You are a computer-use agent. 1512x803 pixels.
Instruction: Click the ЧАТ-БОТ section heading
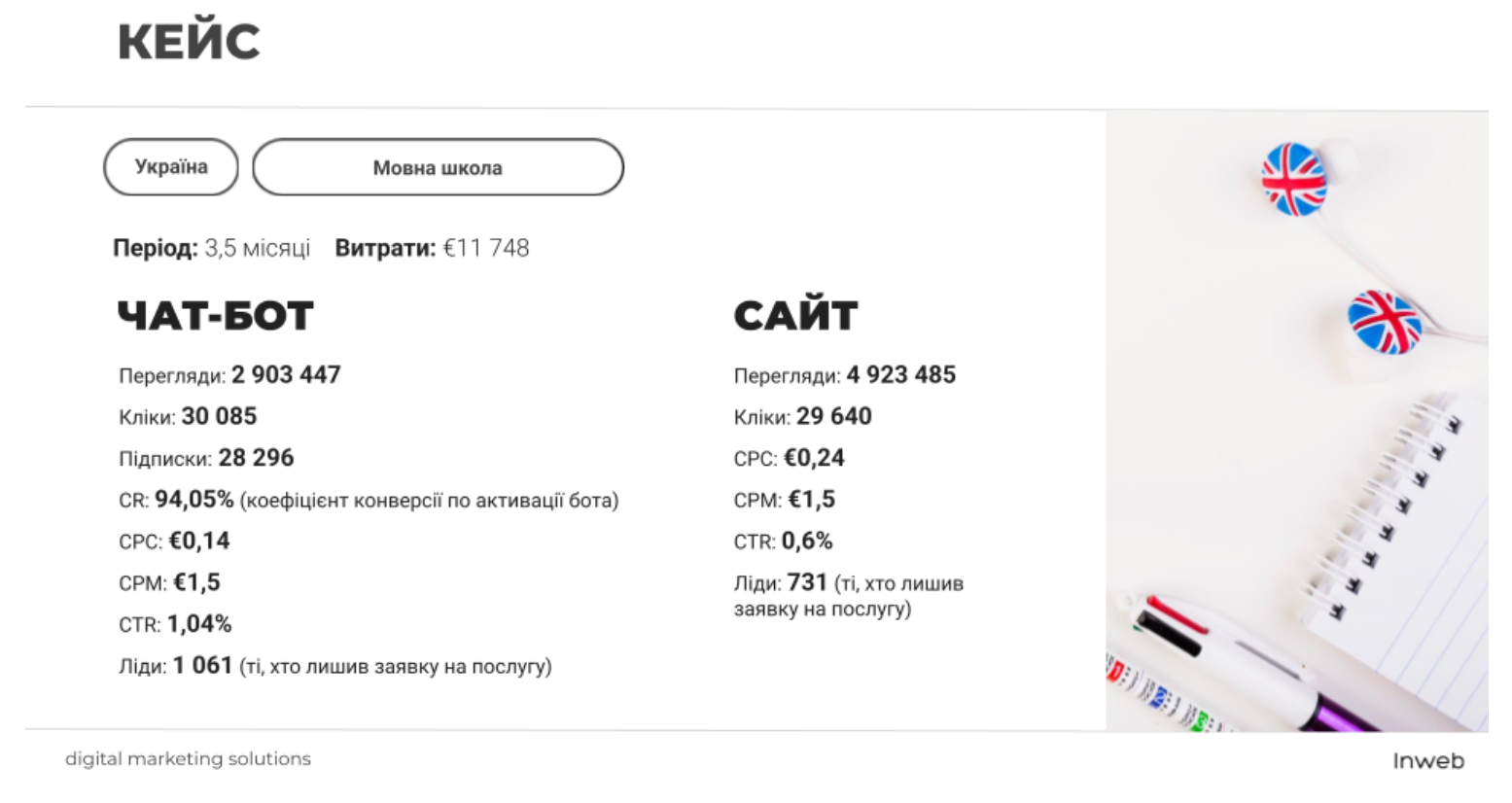(215, 316)
